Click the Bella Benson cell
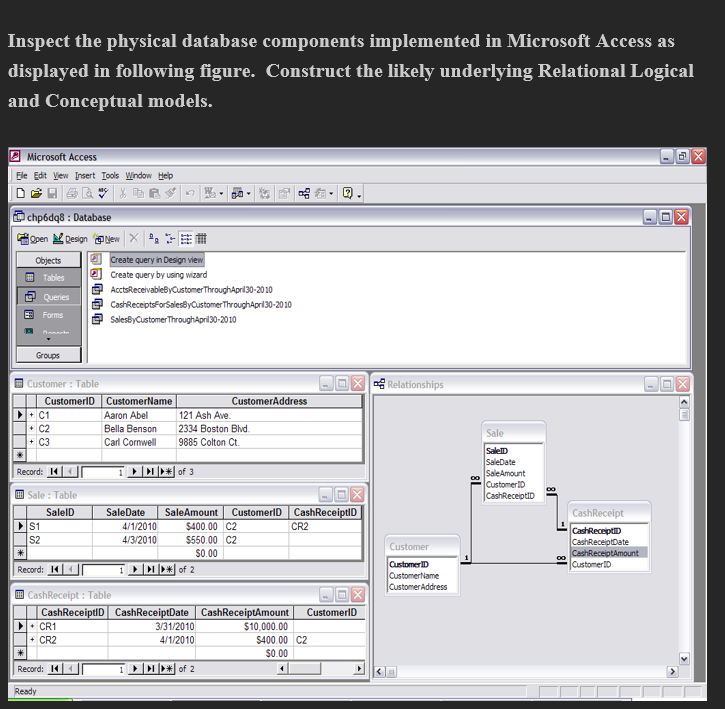Image resolution: width=725 pixels, height=709 pixels. pyautogui.click(x=139, y=428)
